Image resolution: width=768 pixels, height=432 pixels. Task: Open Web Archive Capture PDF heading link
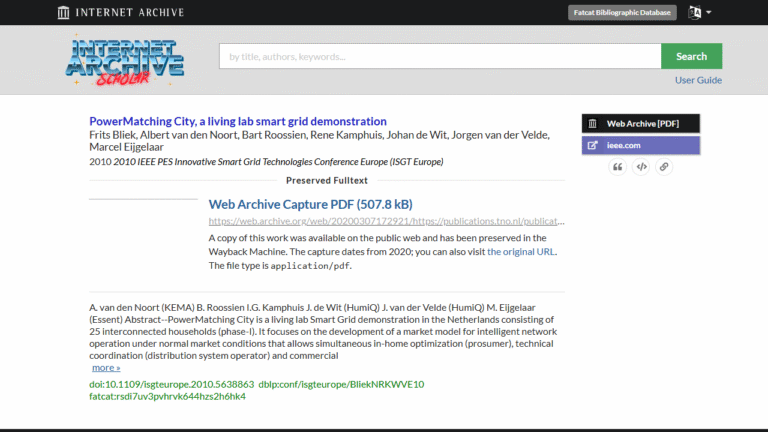coord(310,204)
